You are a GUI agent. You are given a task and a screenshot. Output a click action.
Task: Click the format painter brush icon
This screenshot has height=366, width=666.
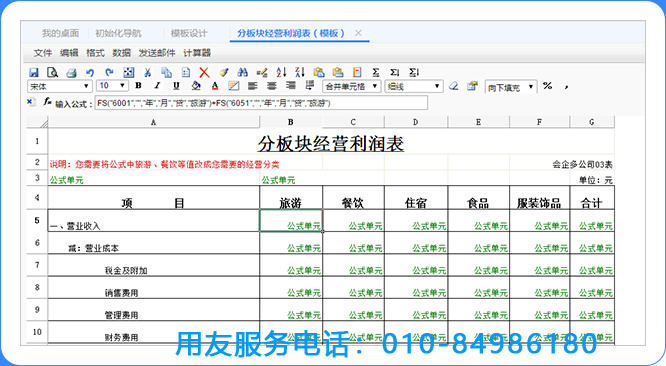[x=224, y=73]
